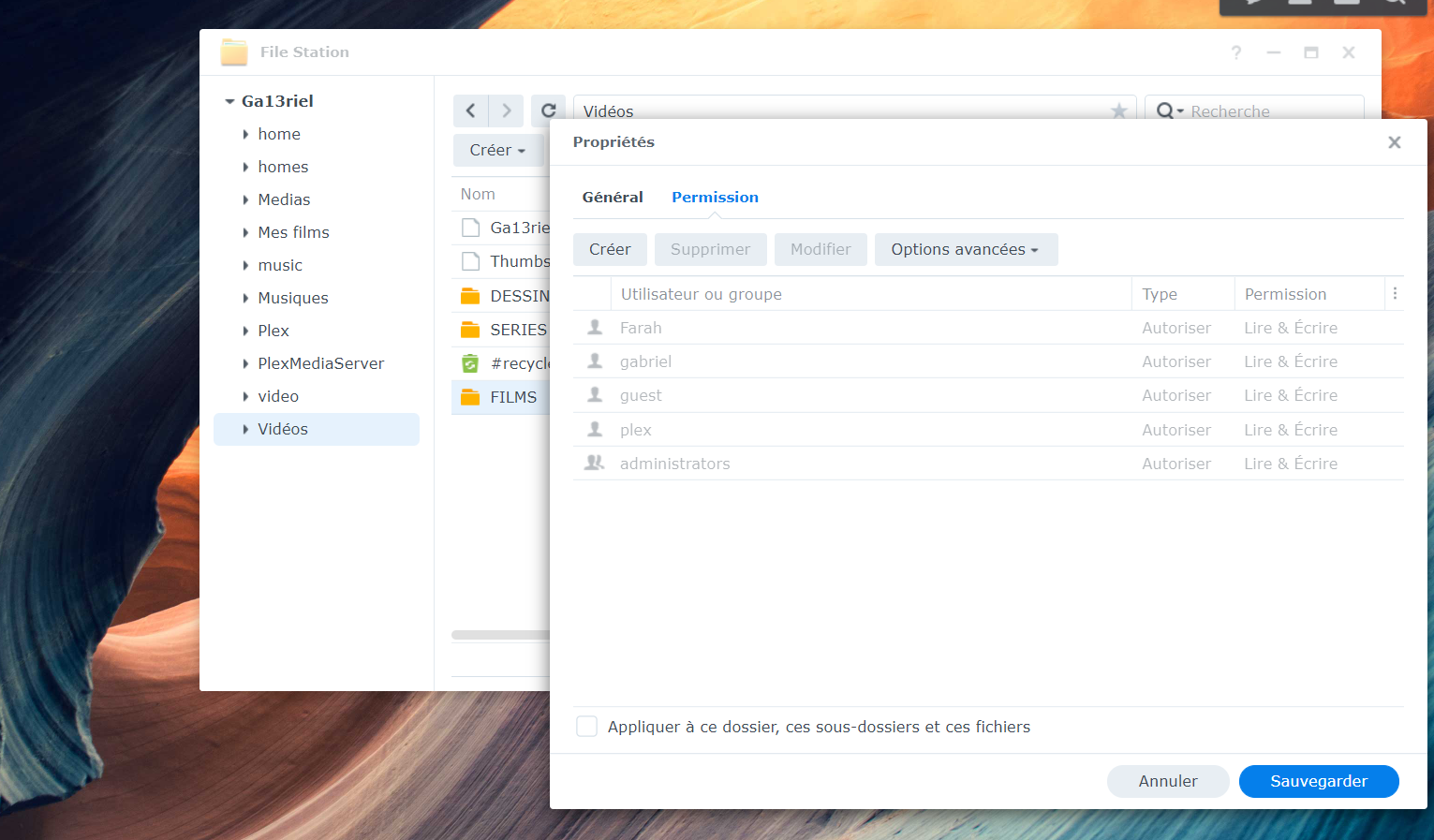Click the horizontal scrollbar in file list
Viewport: 1434px width, 840px height.
[499, 635]
